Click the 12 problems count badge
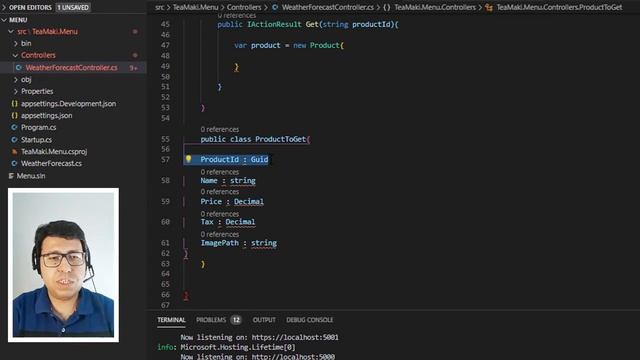This screenshot has height=360, width=640. 236,320
